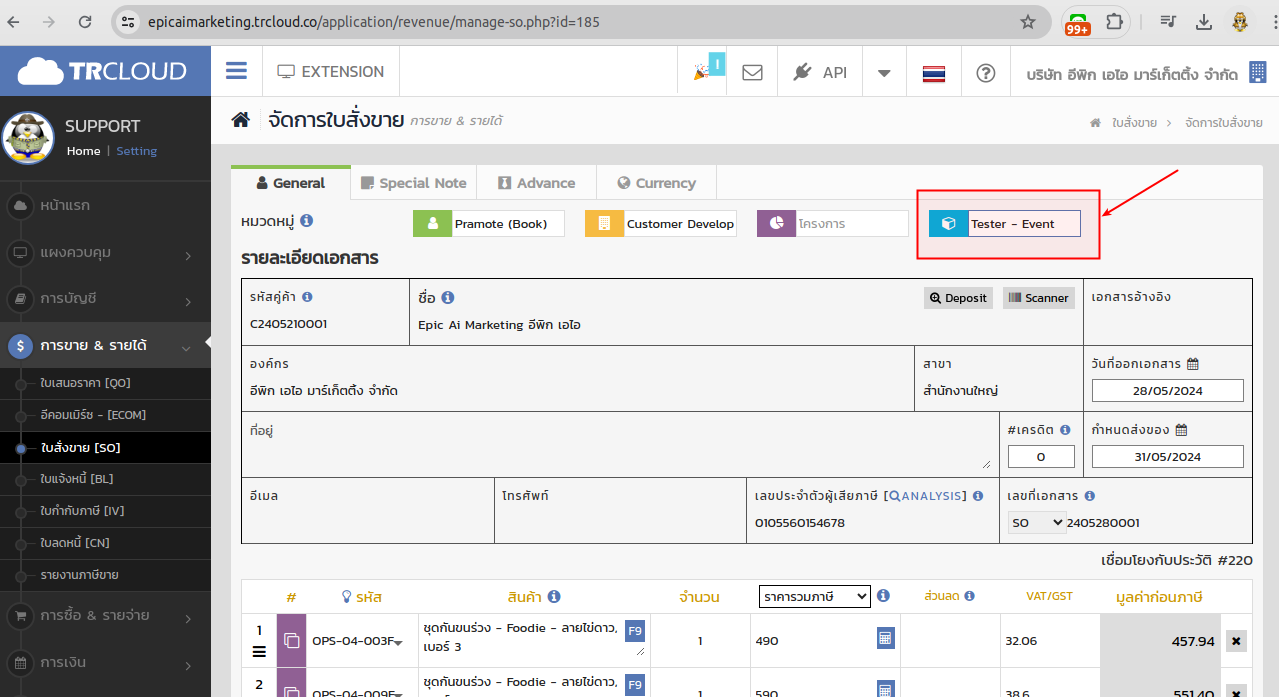The image size is (1279, 697).
Task: Open the mail envelope icon
Action: [x=752, y=73]
